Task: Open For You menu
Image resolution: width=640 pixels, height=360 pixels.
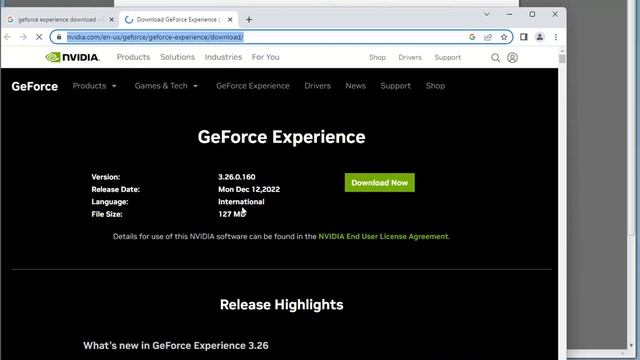Action: [x=266, y=57]
